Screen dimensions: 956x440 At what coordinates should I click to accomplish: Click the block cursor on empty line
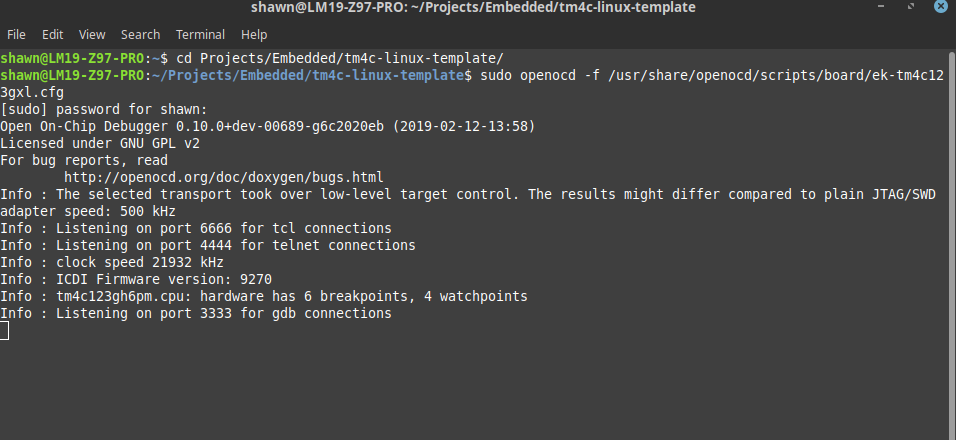[x=5, y=330]
